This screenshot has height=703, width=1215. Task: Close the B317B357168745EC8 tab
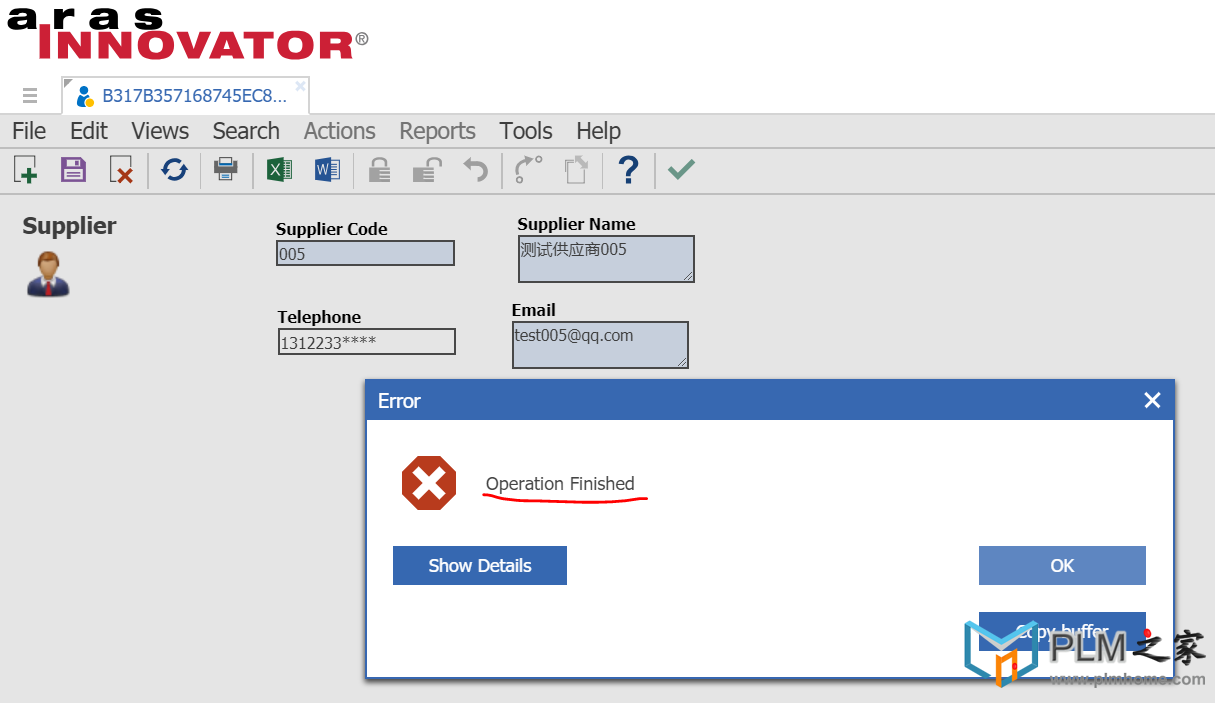300,86
